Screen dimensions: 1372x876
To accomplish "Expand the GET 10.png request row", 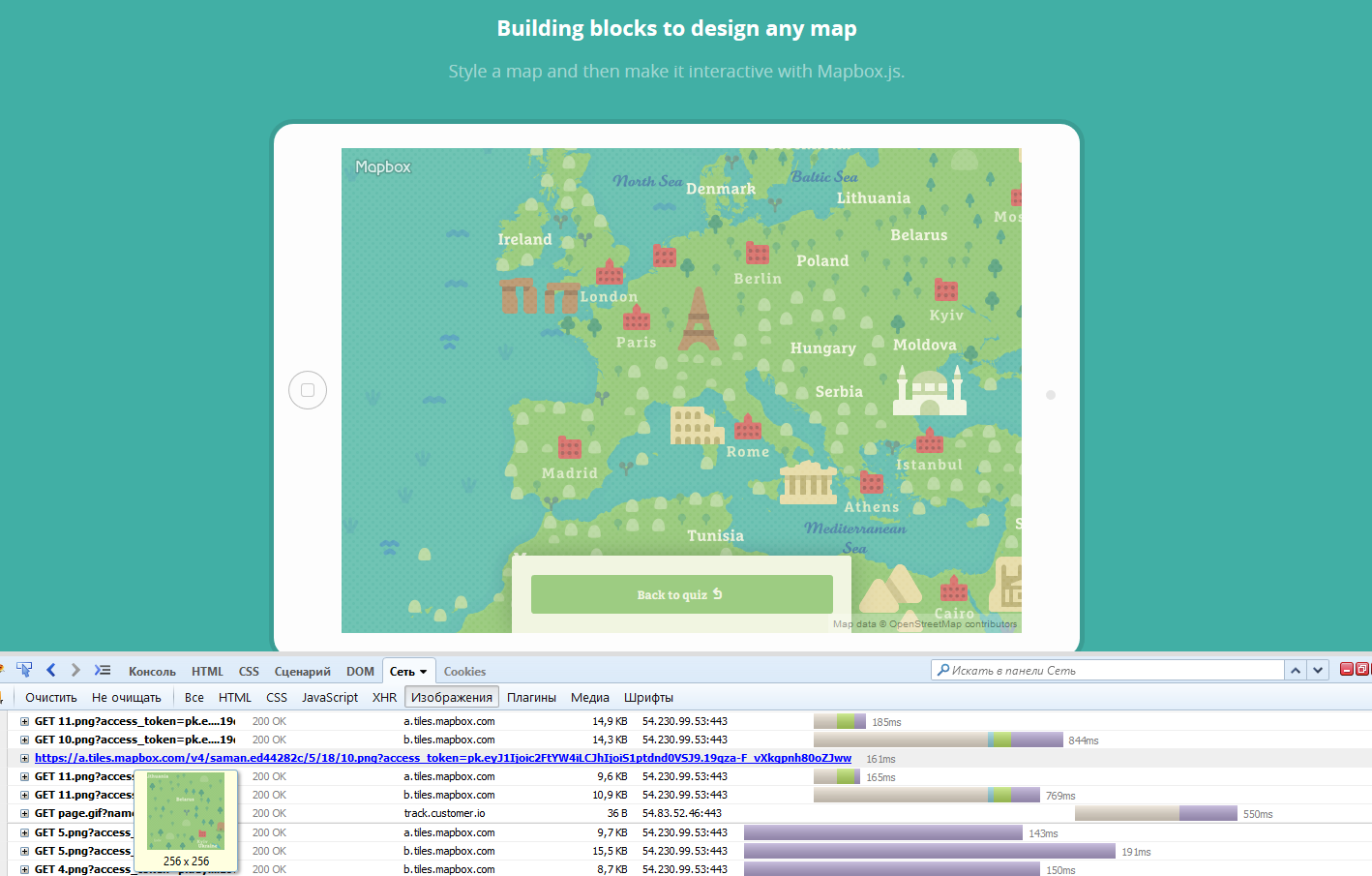I will click(25, 740).
